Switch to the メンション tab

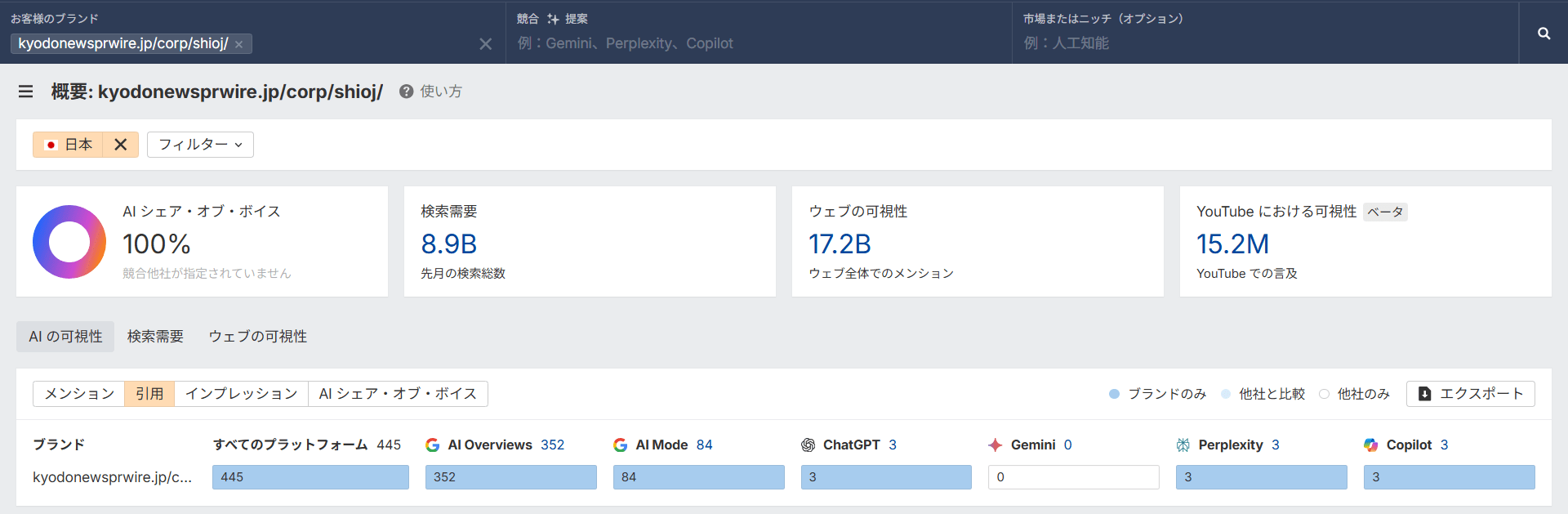tap(79, 394)
